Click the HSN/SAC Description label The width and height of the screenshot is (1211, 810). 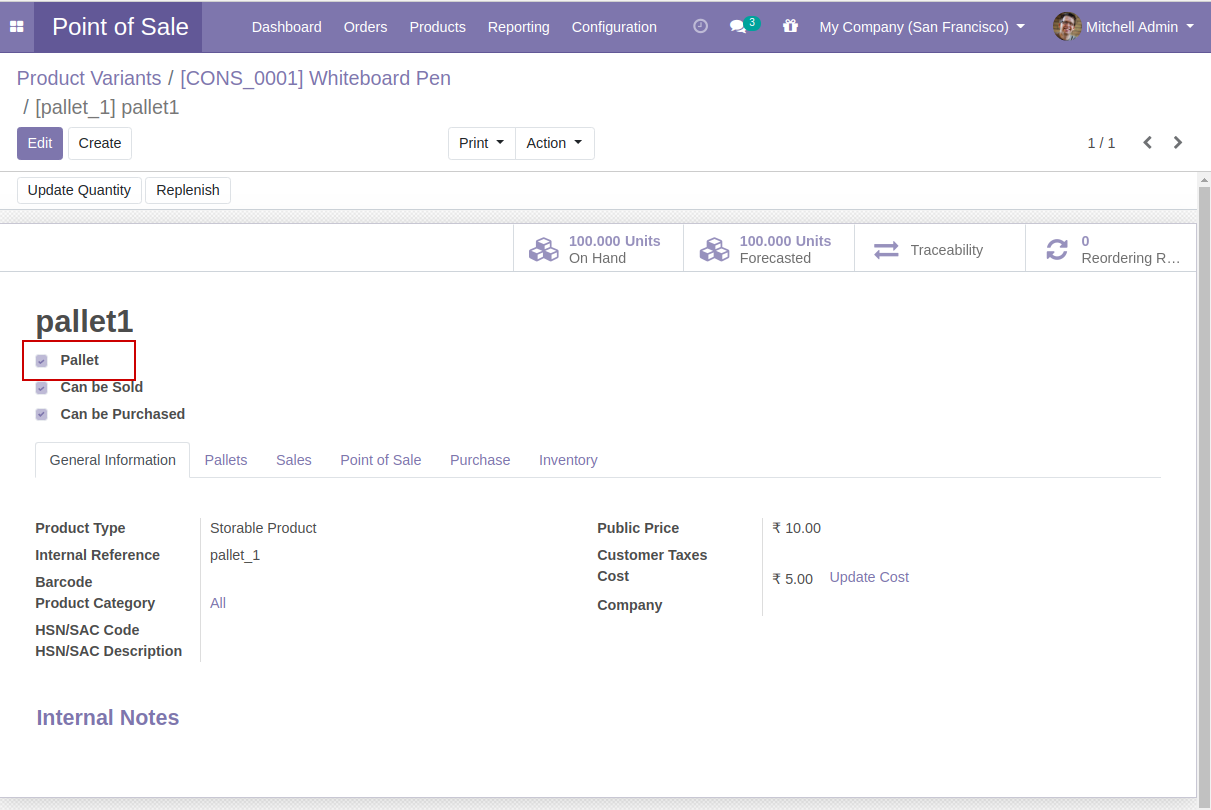[x=109, y=651]
